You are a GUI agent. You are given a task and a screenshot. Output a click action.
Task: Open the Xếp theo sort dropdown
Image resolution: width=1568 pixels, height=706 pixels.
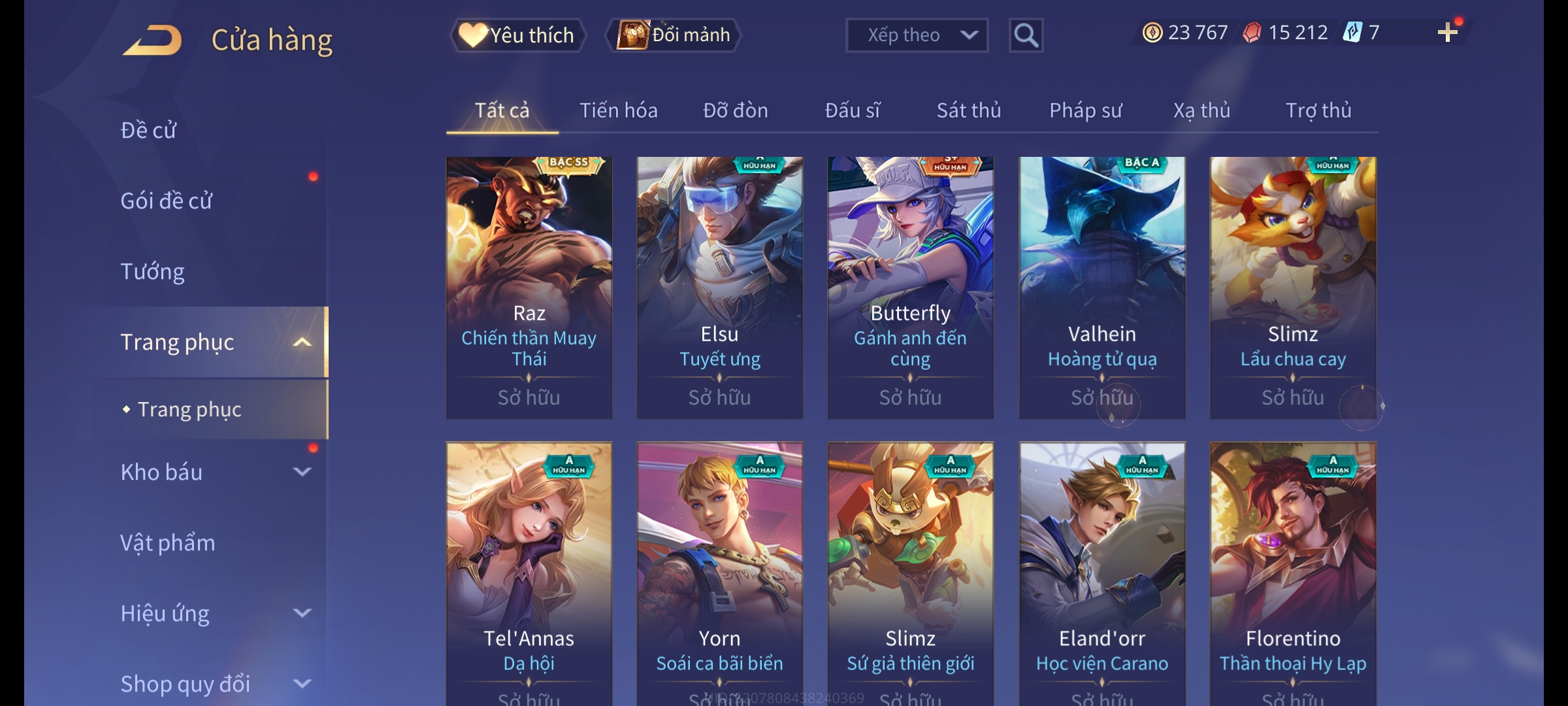917,35
